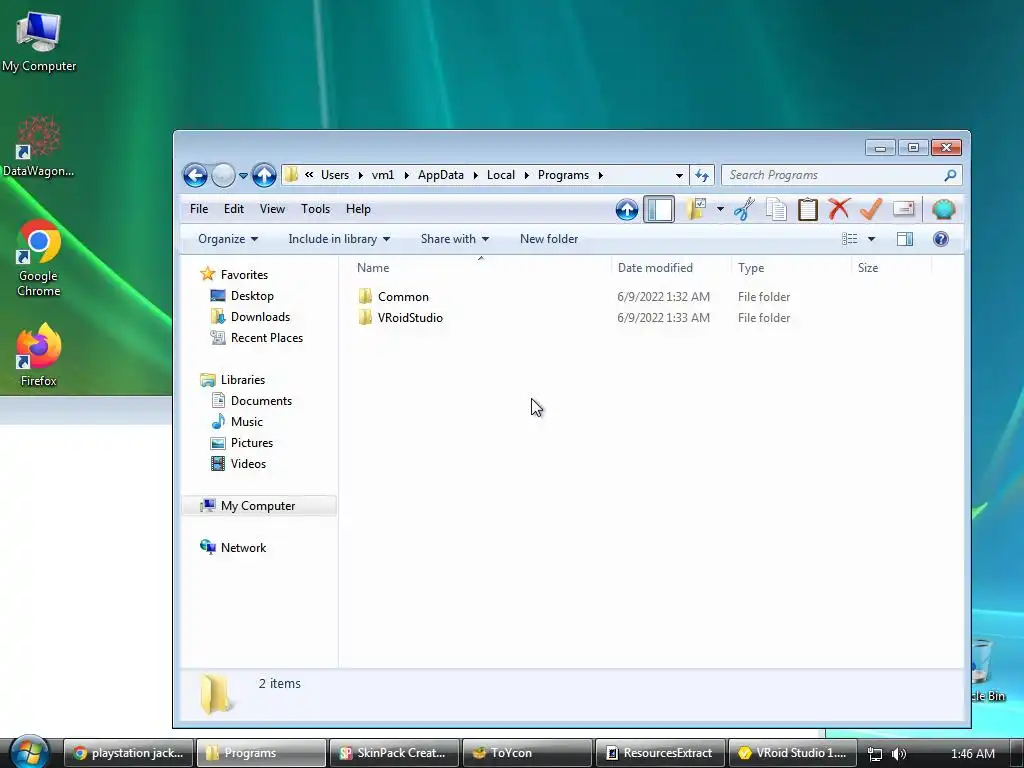
Task: Sort by the Size column header
Action: [892, 268]
